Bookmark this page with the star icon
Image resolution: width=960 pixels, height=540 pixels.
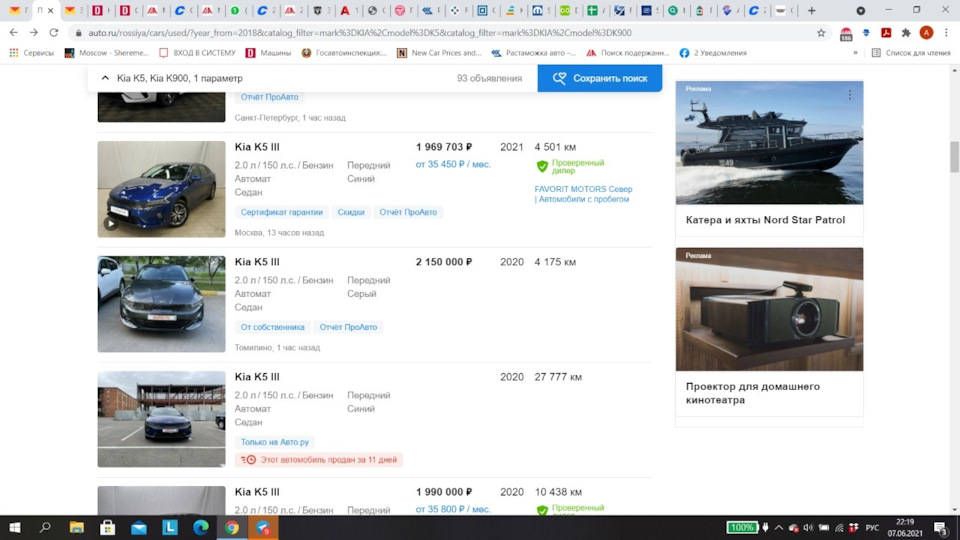[821, 33]
